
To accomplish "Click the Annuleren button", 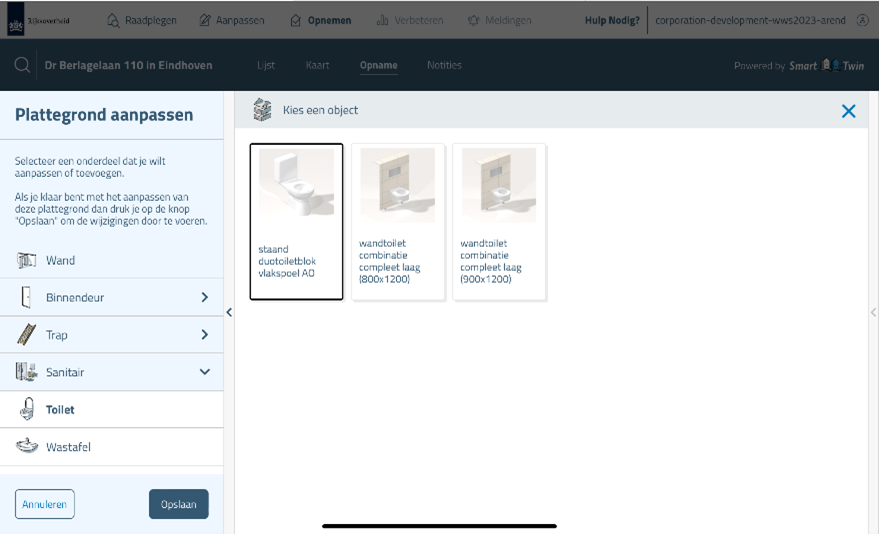I will pos(45,504).
